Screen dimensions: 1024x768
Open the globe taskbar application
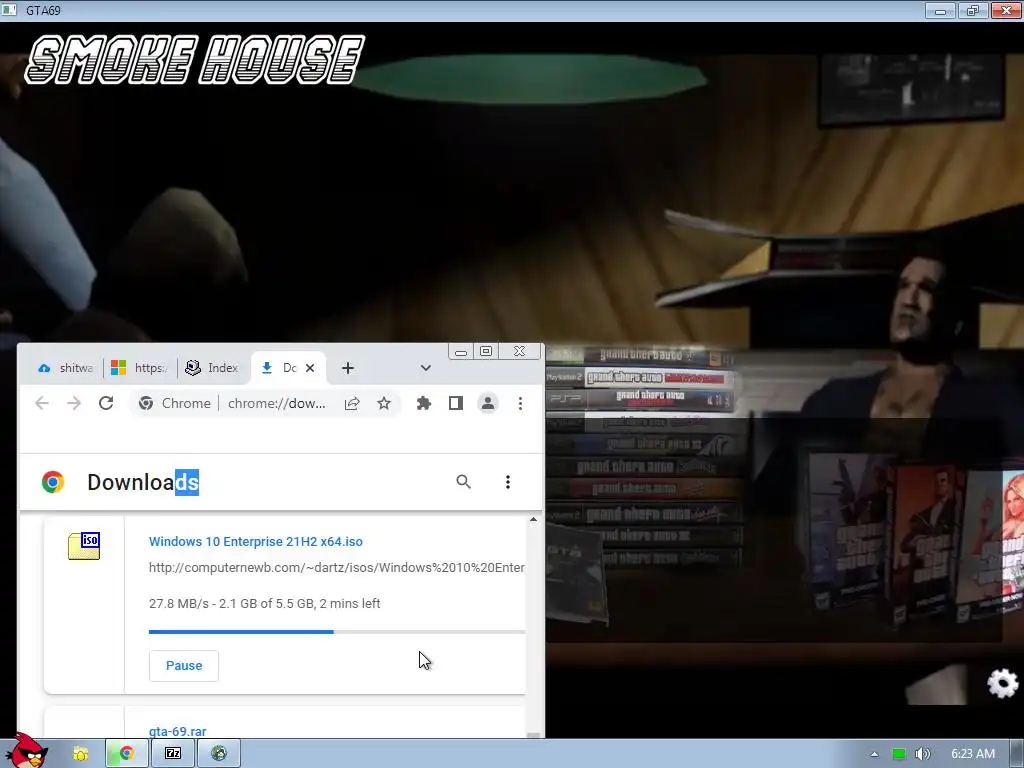pyautogui.click(x=219, y=754)
